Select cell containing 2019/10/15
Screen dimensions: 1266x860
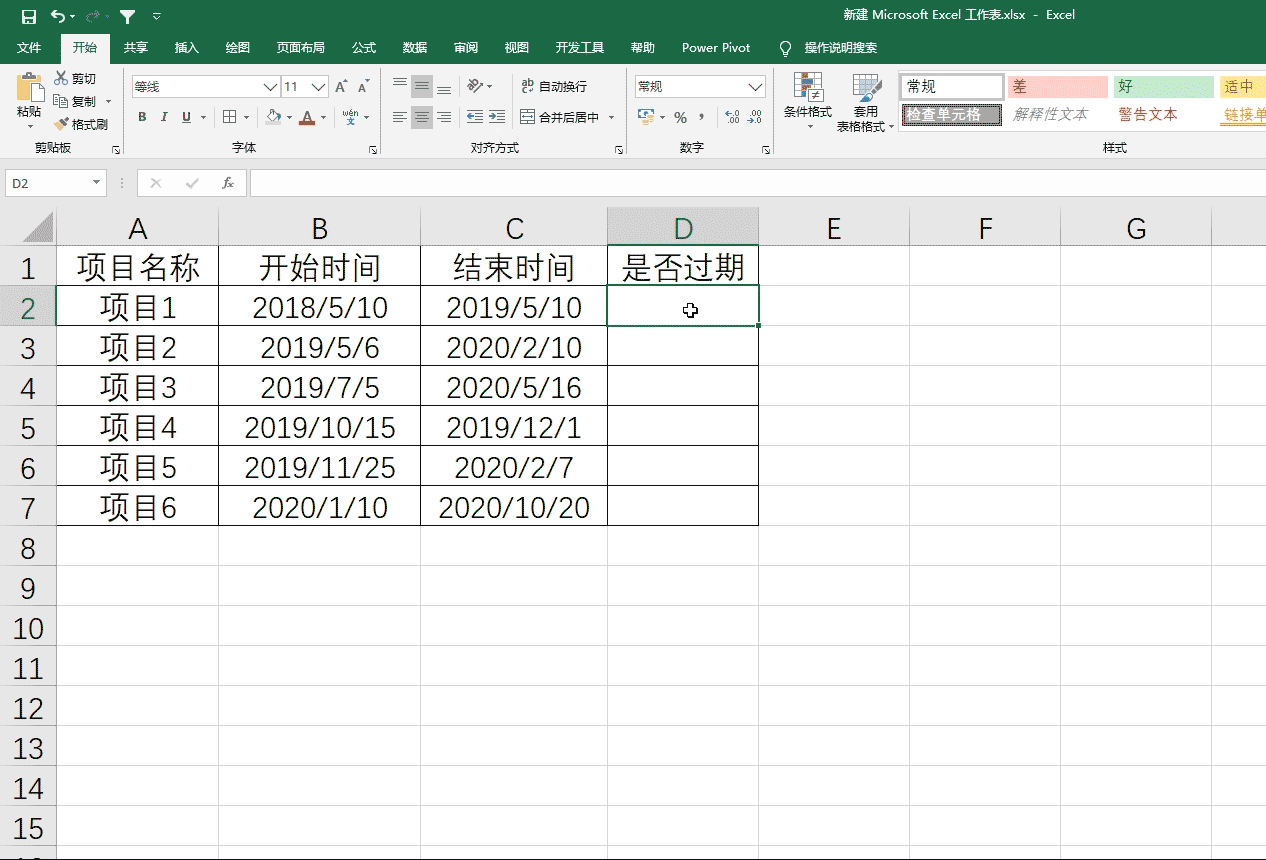(x=320, y=428)
